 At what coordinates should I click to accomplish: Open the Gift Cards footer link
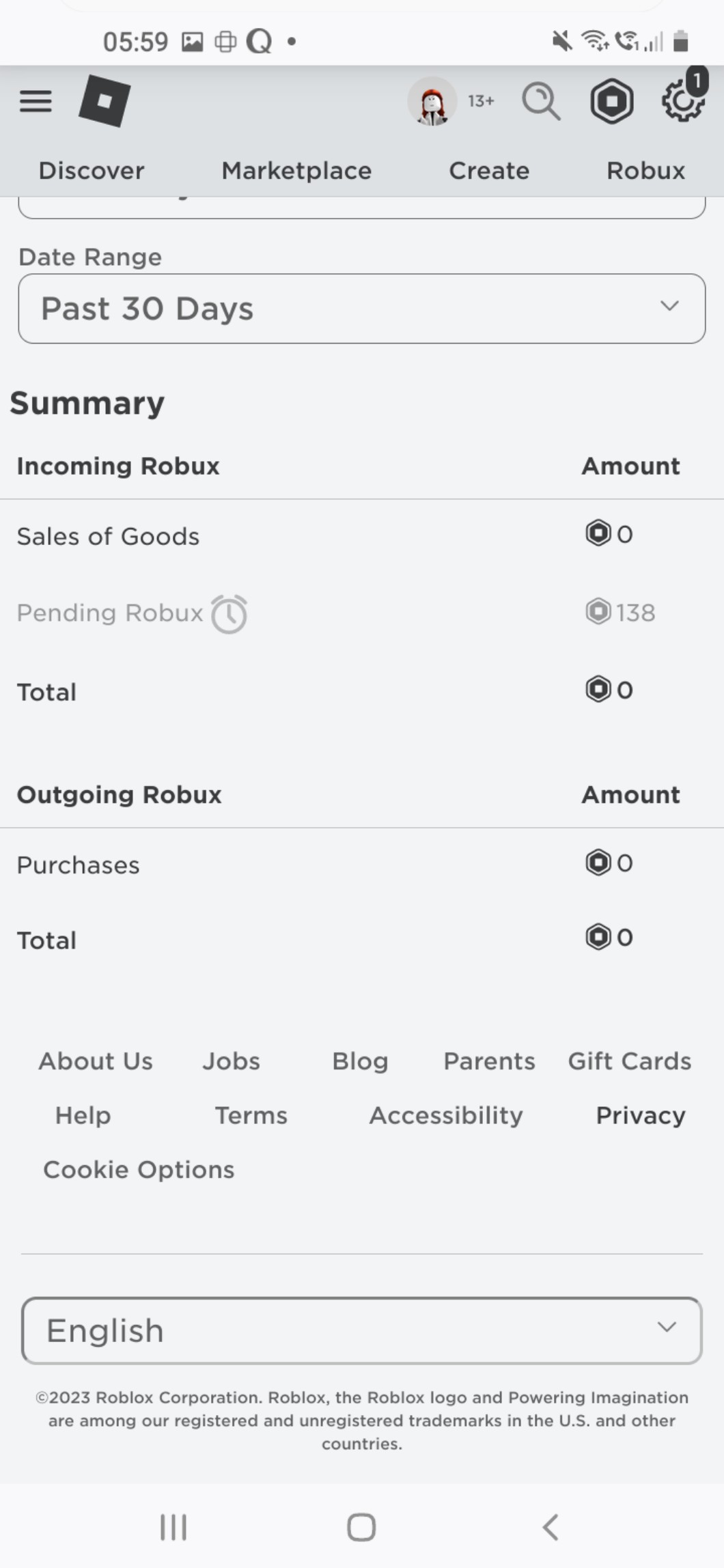pyautogui.click(x=629, y=1061)
